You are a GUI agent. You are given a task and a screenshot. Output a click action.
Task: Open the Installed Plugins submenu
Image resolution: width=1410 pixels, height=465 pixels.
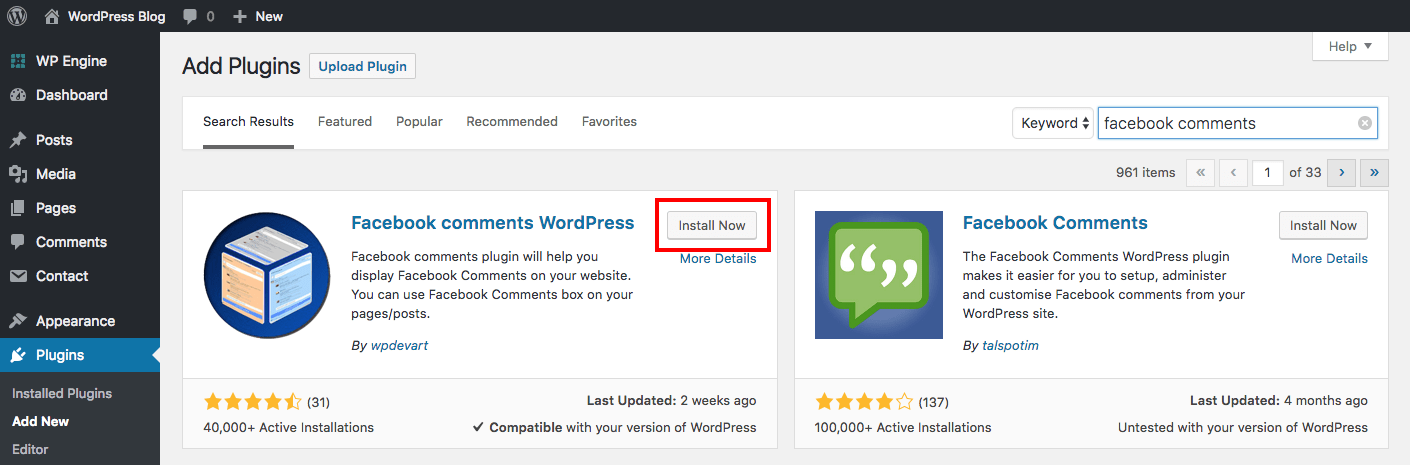coord(62,393)
